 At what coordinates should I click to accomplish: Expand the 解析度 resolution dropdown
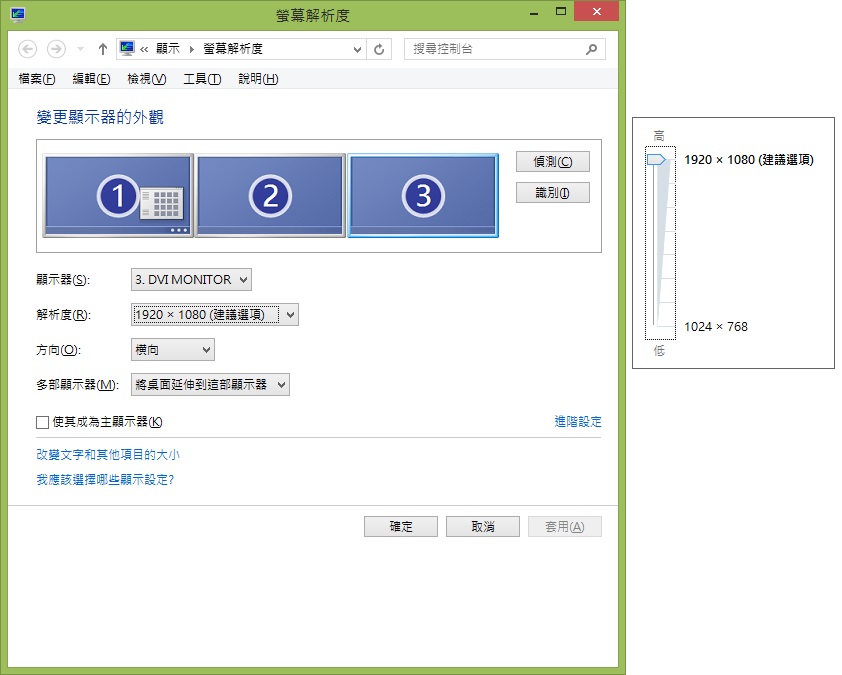pos(214,315)
